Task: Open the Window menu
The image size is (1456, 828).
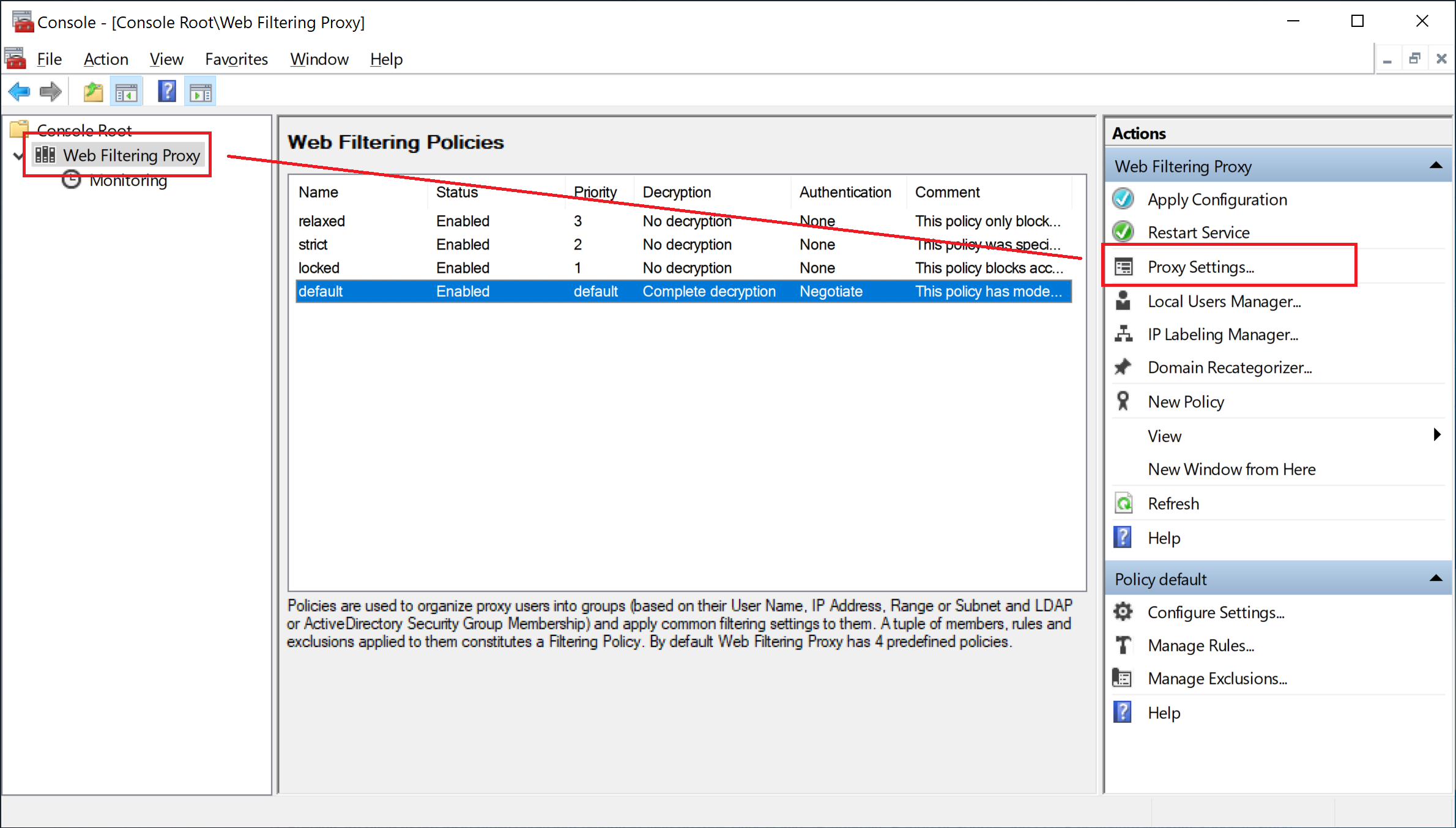Action: point(319,59)
